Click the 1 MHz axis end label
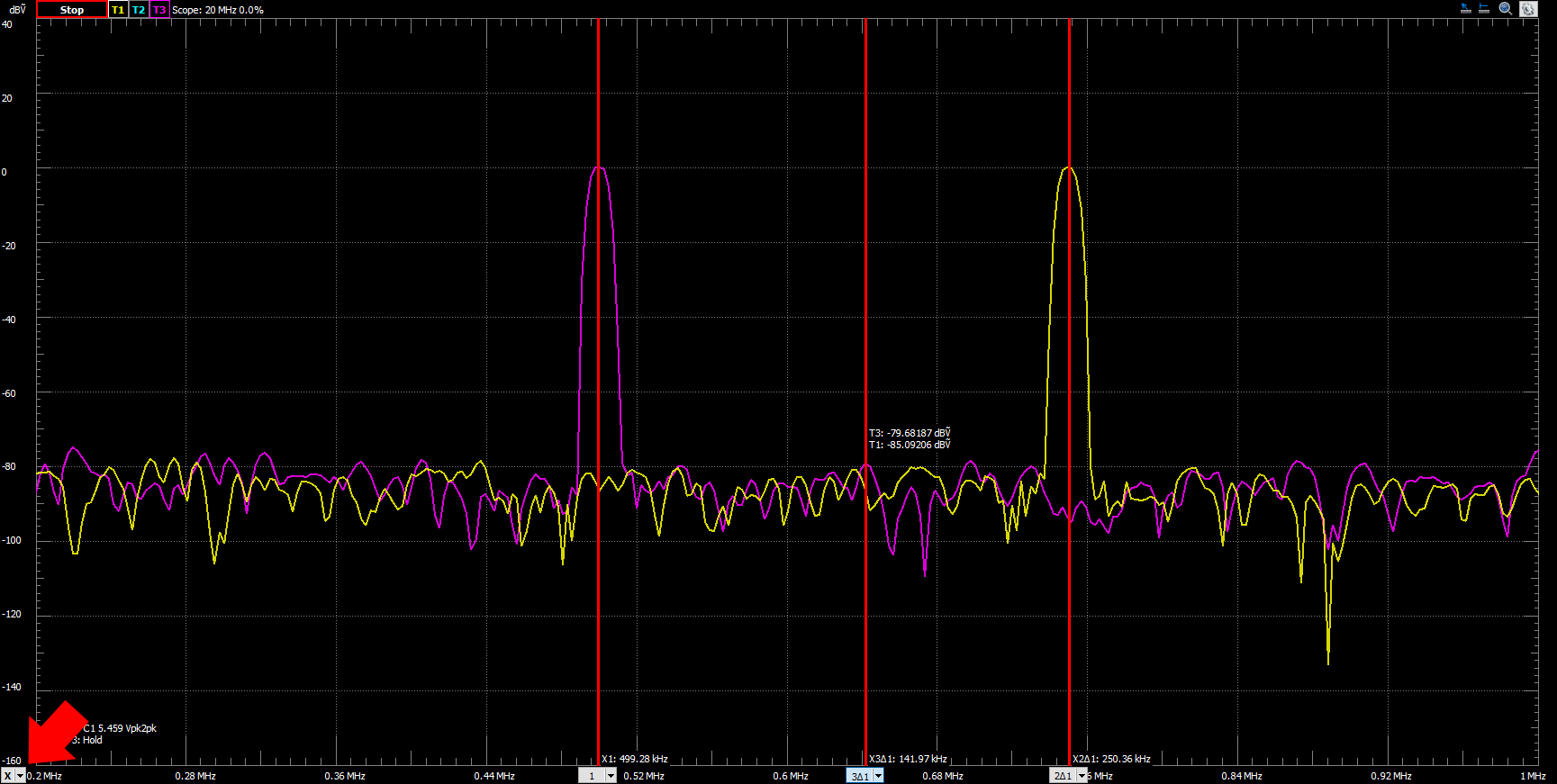The image size is (1557, 784). point(1533,776)
